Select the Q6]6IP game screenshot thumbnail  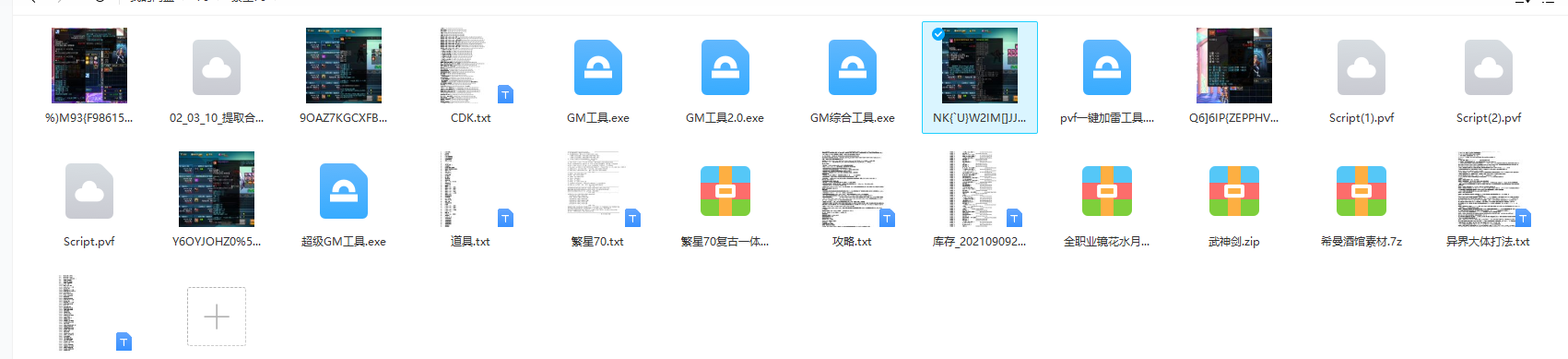(1233, 65)
